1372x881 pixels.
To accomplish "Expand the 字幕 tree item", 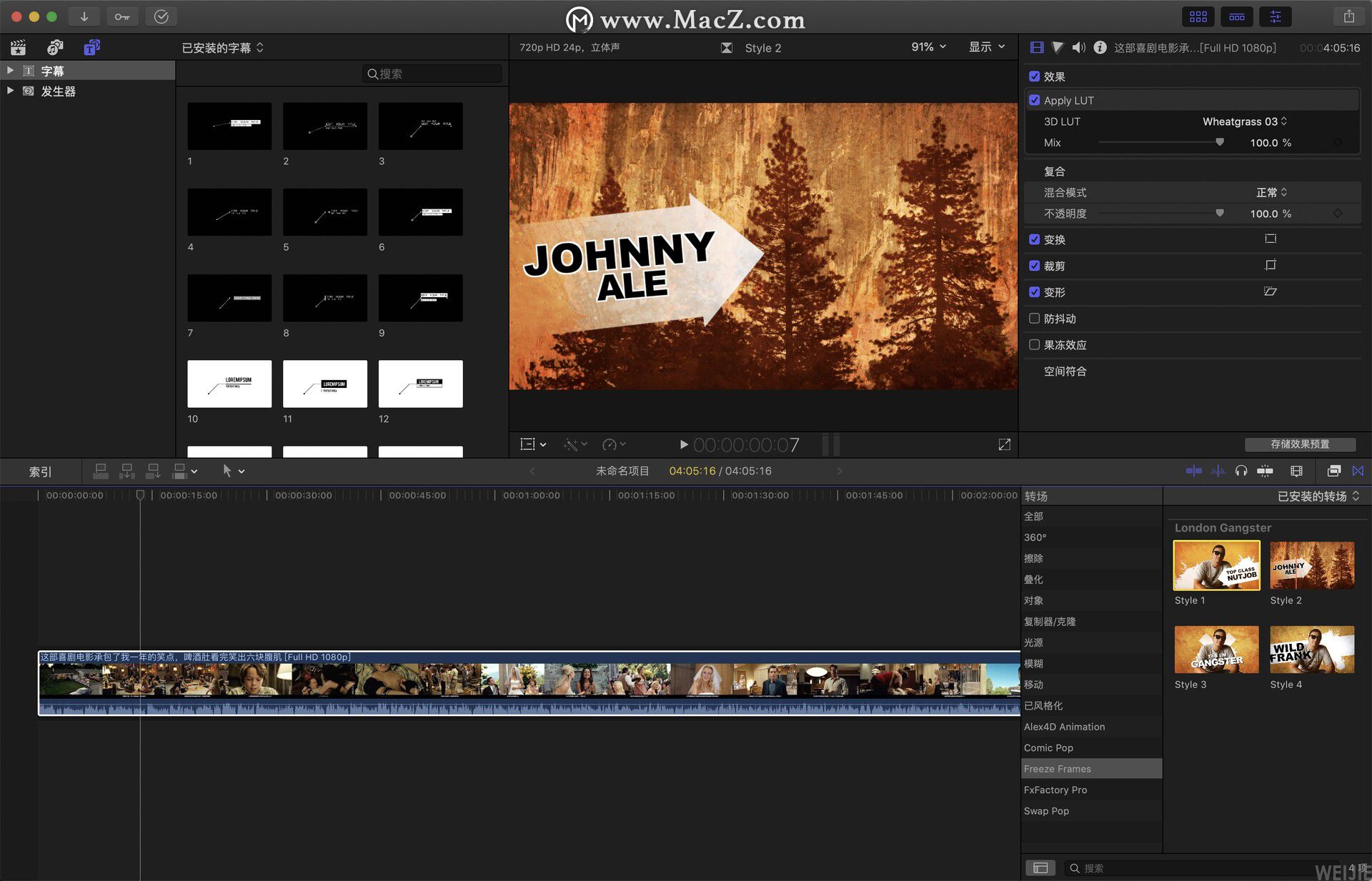I will pyautogui.click(x=10, y=70).
